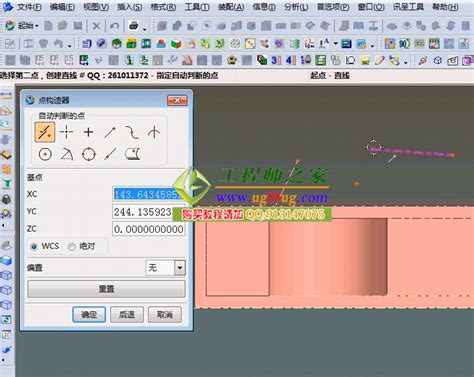Open the 文件(F) menu
The width and height of the screenshot is (474, 377).
(28, 7)
